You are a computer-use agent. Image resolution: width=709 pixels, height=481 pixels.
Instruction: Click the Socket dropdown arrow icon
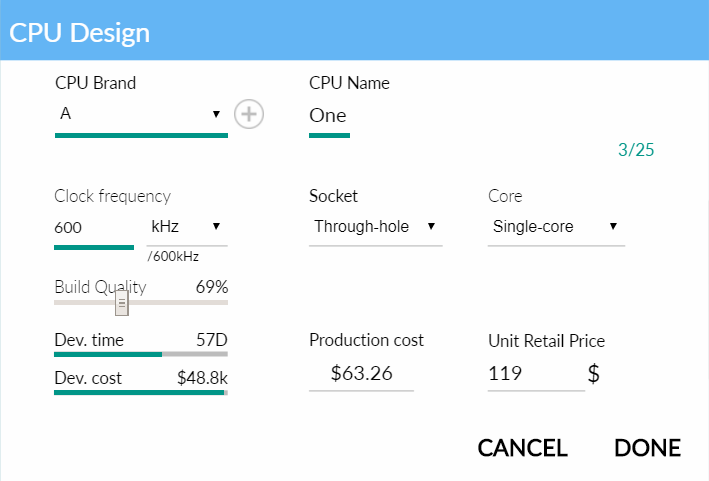(x=431, y=226)
